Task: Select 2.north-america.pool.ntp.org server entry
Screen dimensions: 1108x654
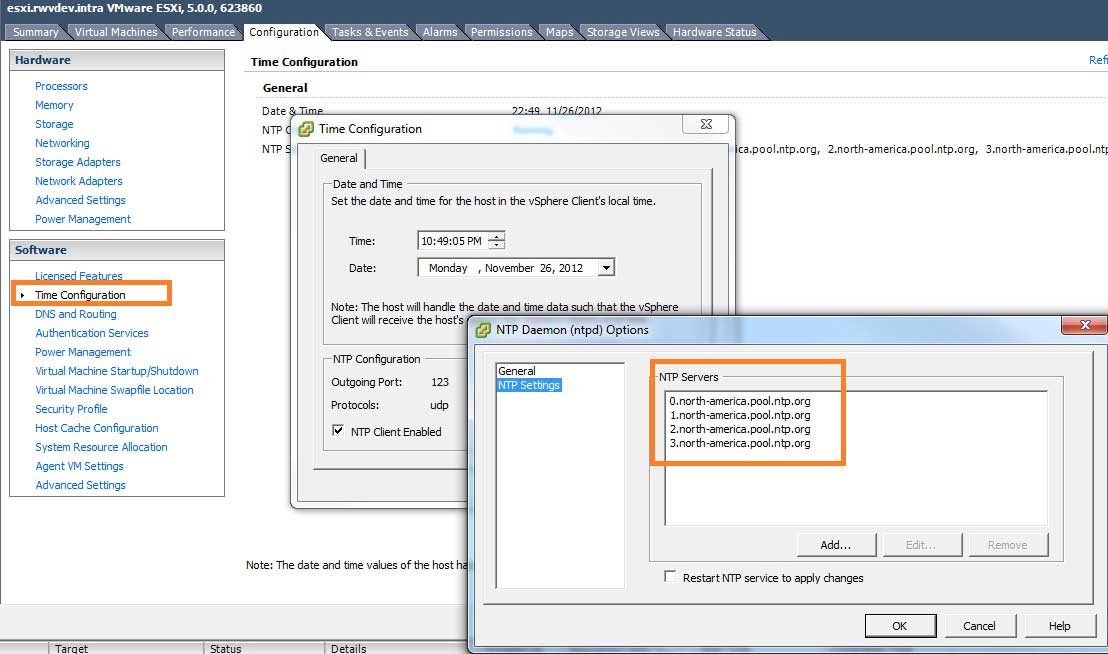Action: tap(740, 429)
